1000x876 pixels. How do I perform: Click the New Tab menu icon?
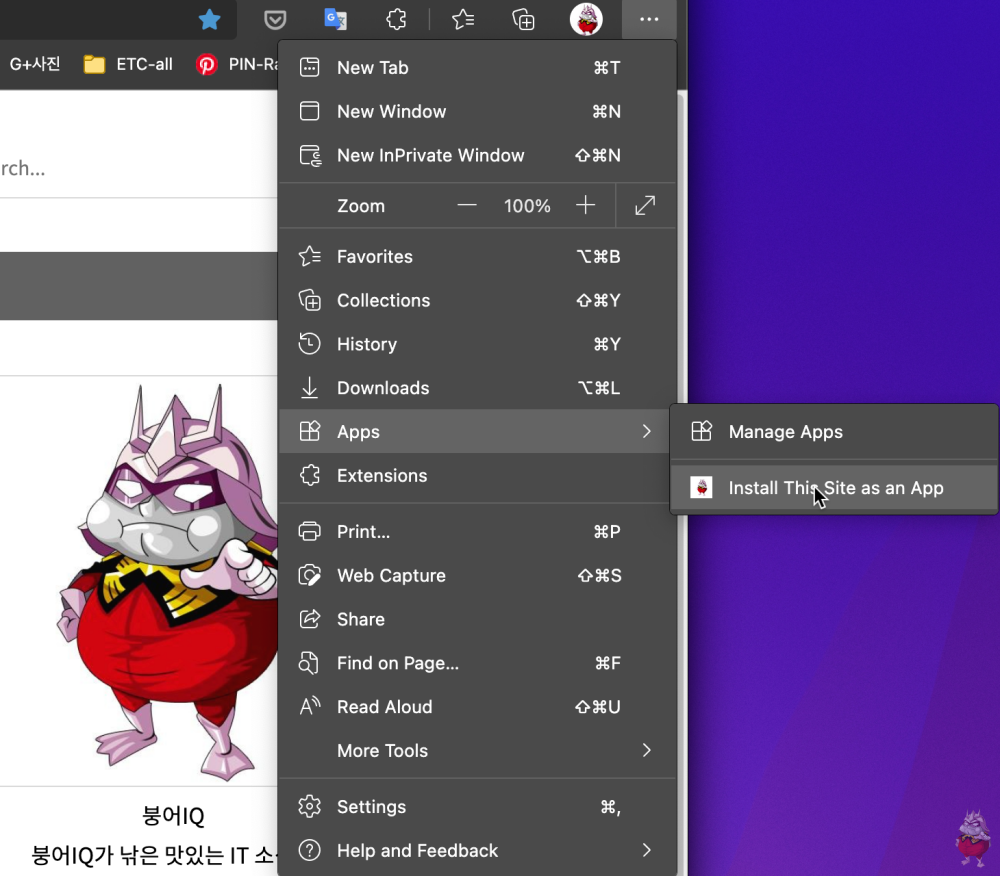[x=309, y=67]
